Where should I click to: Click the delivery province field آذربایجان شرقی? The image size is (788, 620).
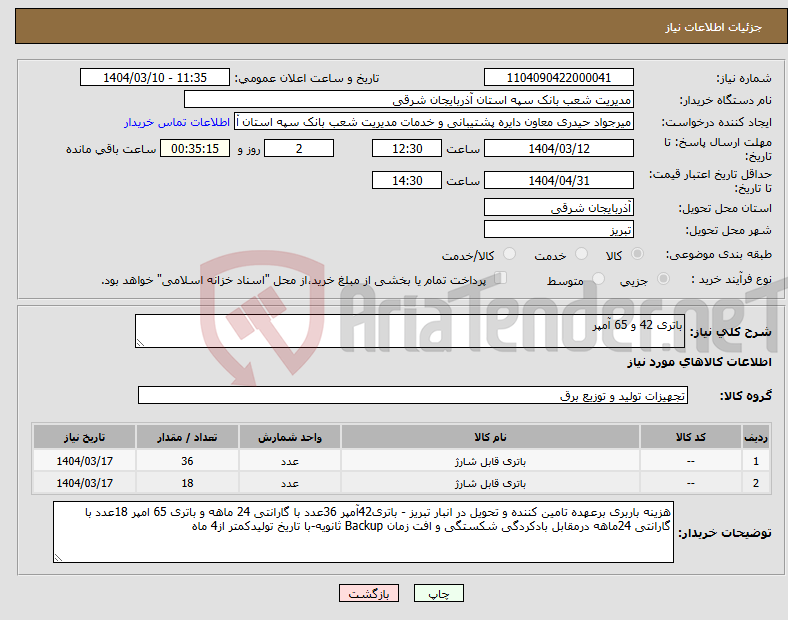(558, 207)
